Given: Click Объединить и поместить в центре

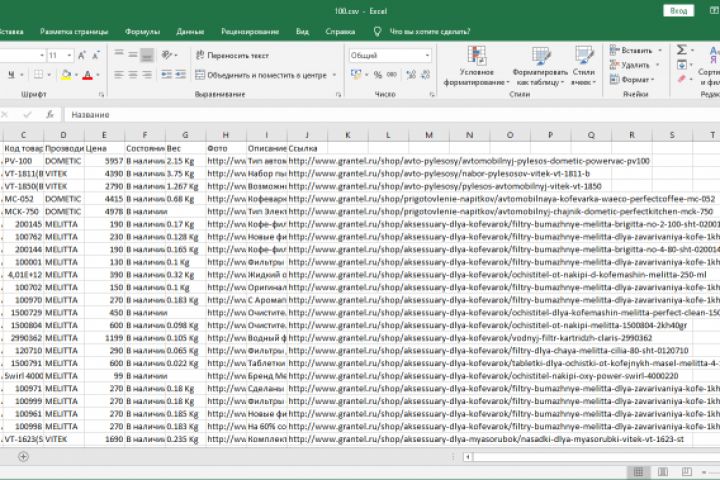Looking at the screenshot, I should (x=261, y=75).
